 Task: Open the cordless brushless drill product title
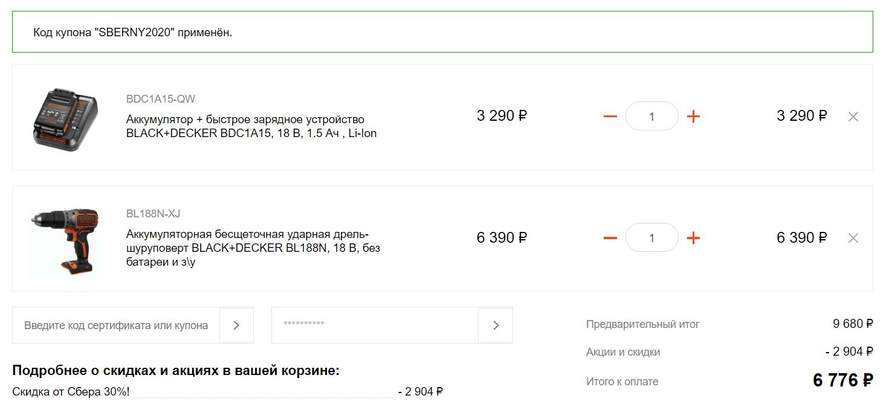click(x=253, y=248)
